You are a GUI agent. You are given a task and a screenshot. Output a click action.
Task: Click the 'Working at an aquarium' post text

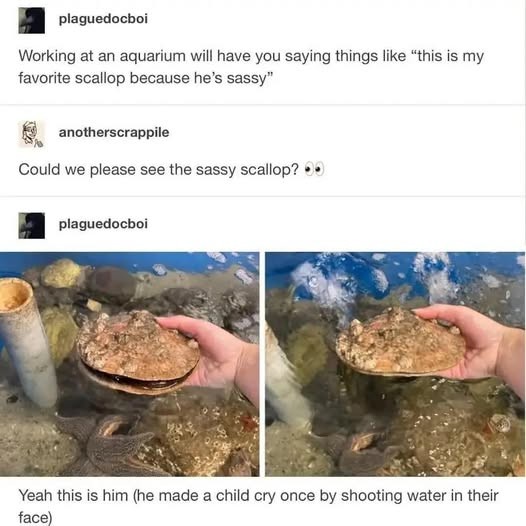[x=251, y=67]
